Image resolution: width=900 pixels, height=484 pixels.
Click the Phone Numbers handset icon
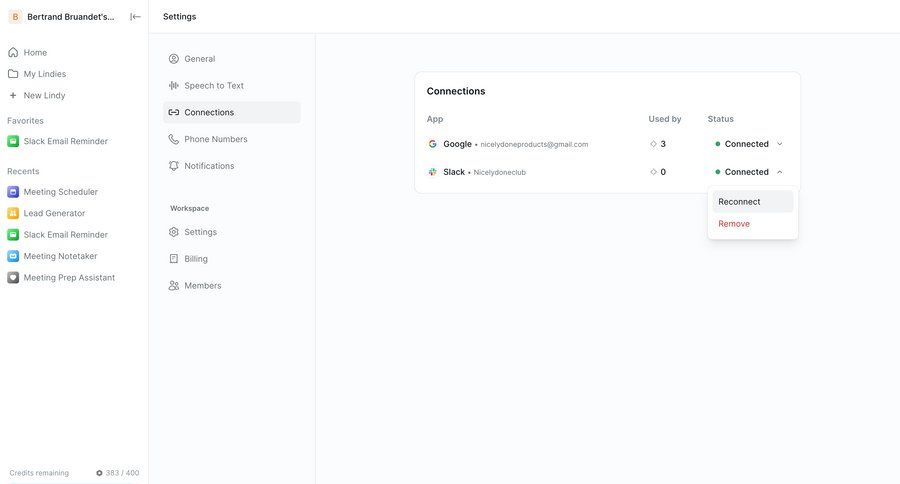click(x=173, y=139)
